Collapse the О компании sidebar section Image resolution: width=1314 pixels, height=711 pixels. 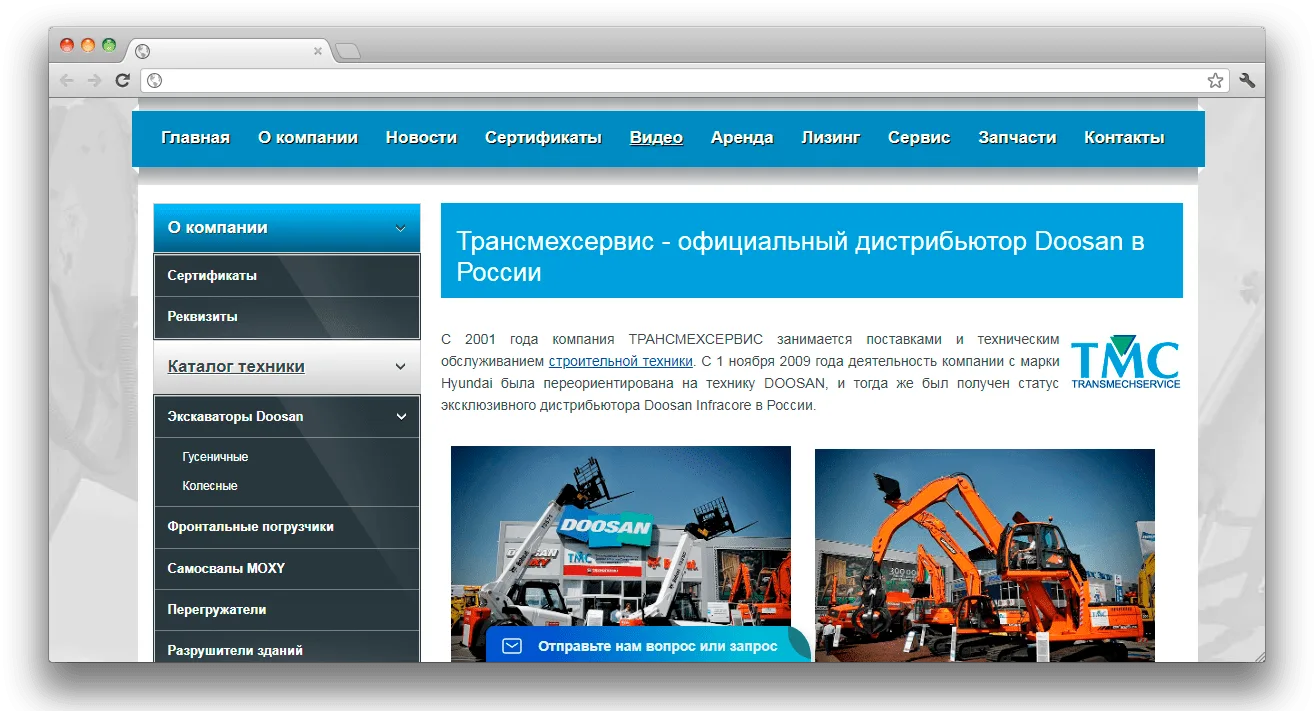400,228
